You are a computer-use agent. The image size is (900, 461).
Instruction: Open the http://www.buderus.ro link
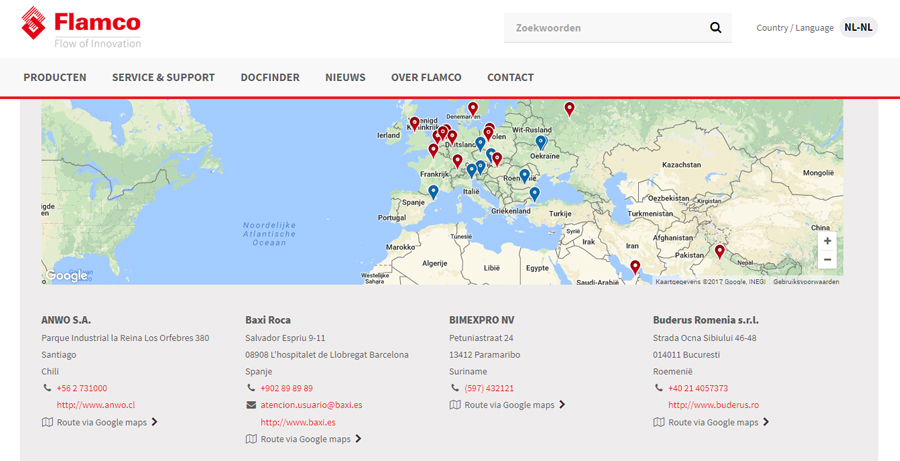pyautogui.click(x=713, y=405)
